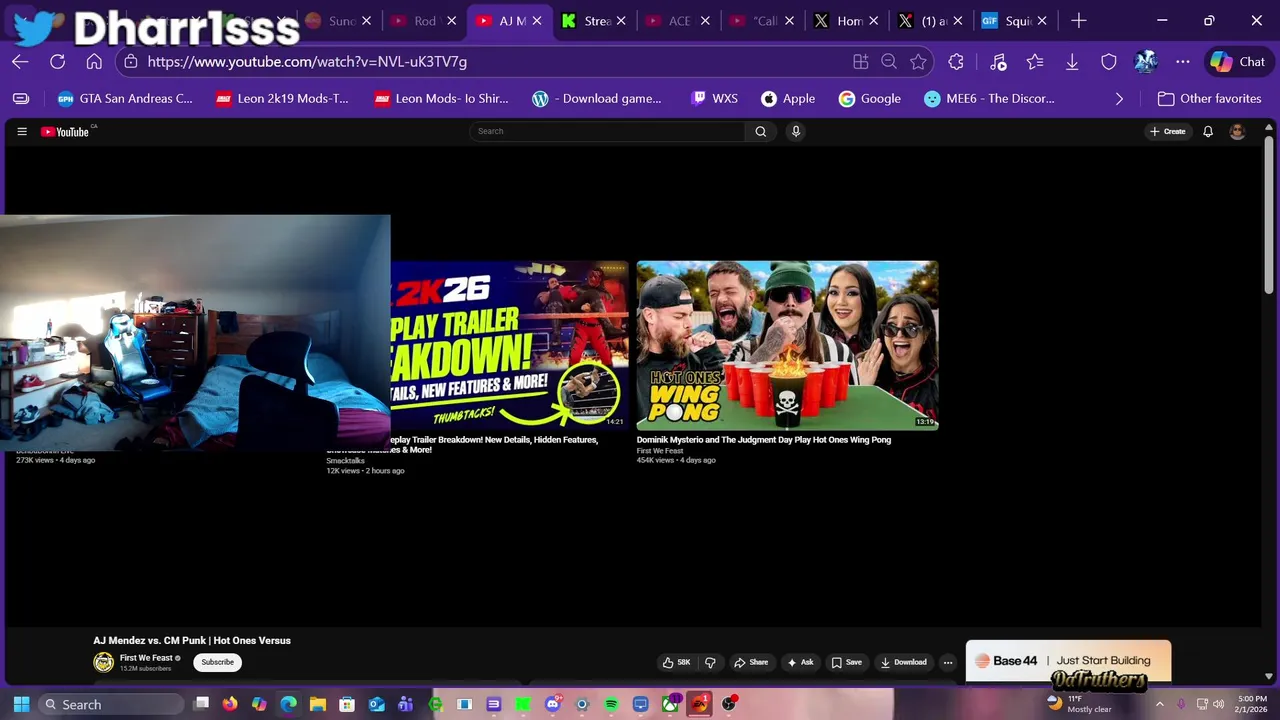This screenshot has height=720, width=1280.
Task: Click the YouTube search magnifier button
Action: coord(761,131)
